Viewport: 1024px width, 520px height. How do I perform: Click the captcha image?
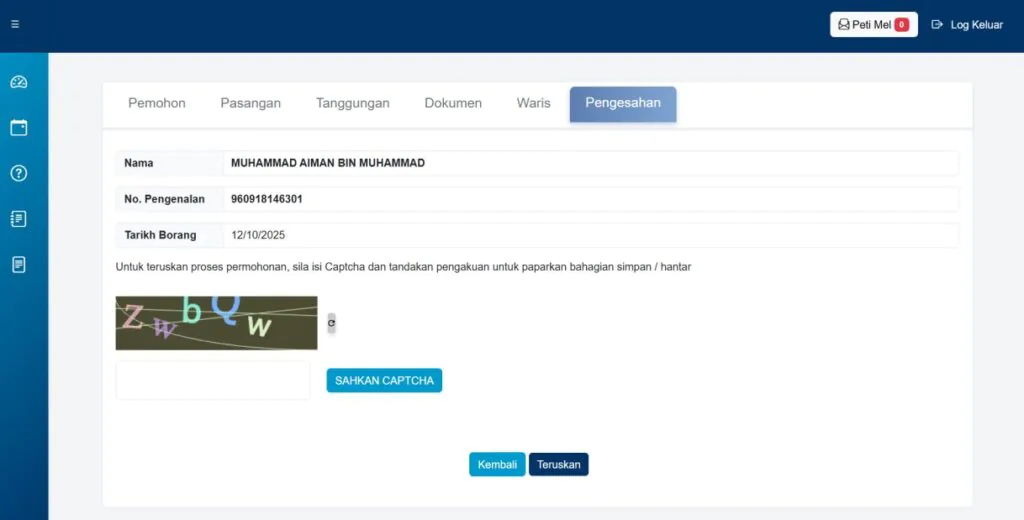216,323
